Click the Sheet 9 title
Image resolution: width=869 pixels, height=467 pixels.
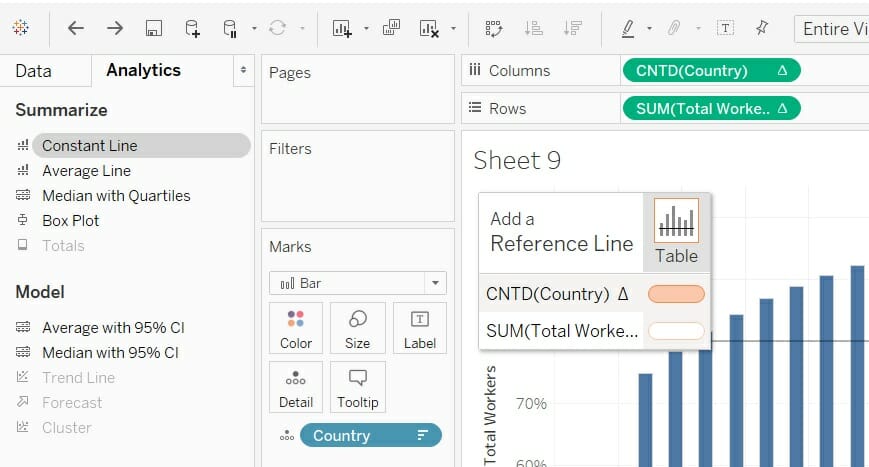click(517, 161)
